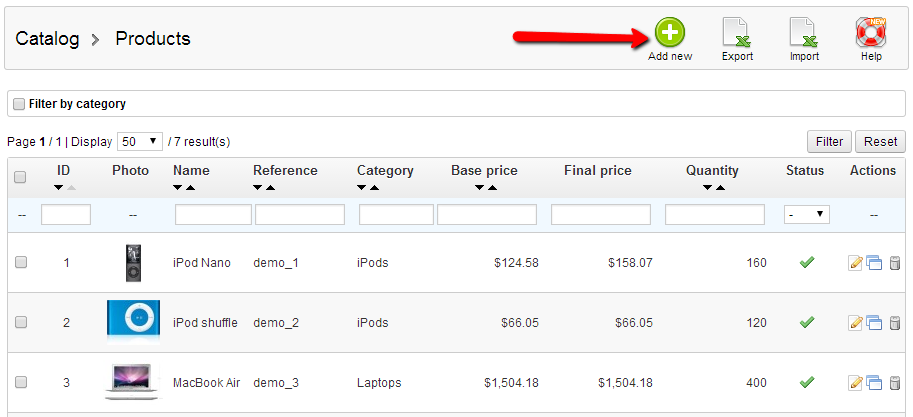The width and height of the screenshot is (913, 417).
Task: Select the iPod shuffle row checkbox
Action: [x=21, y=323]
